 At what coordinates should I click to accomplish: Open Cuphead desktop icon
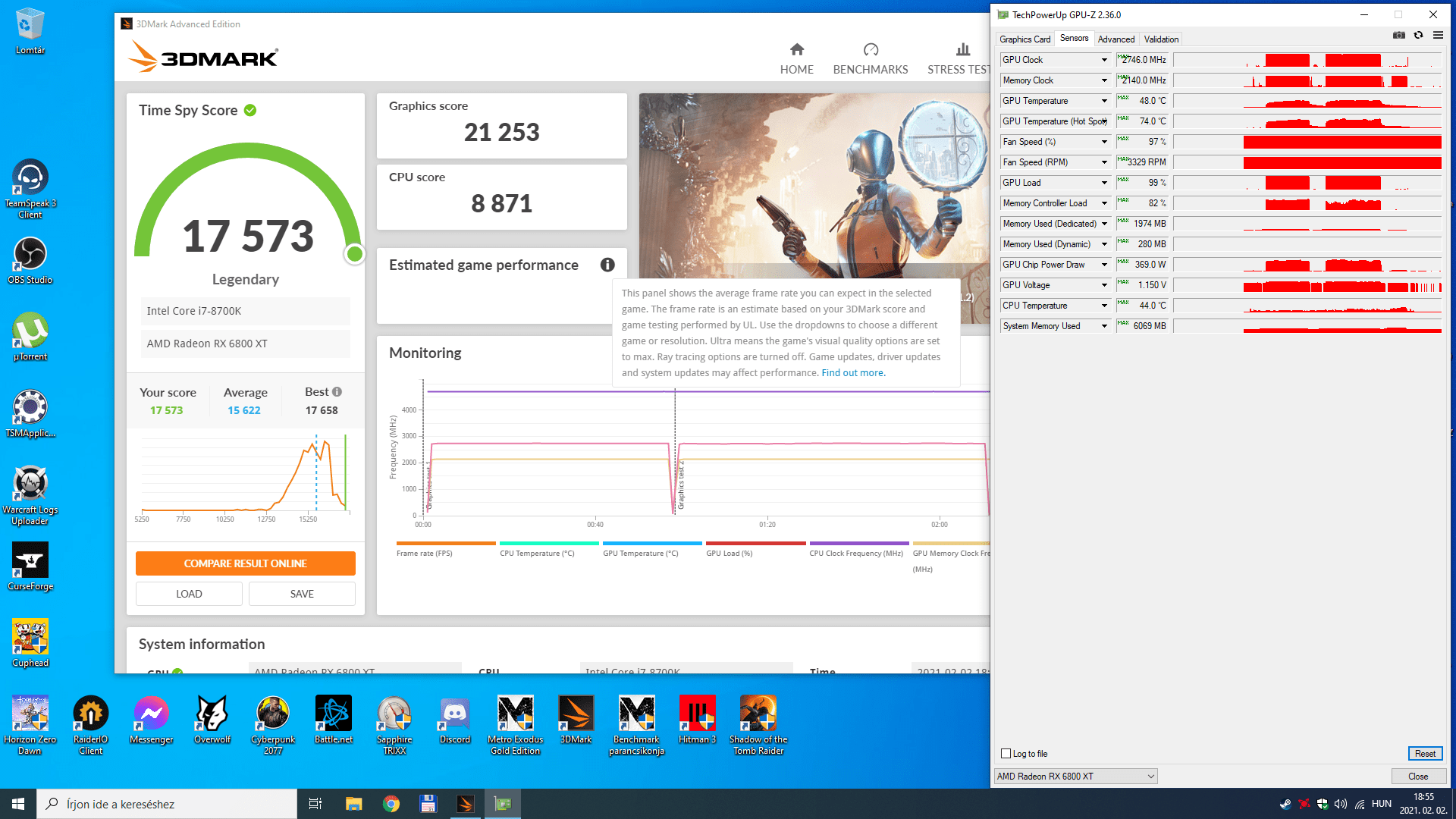click(30, 643)
